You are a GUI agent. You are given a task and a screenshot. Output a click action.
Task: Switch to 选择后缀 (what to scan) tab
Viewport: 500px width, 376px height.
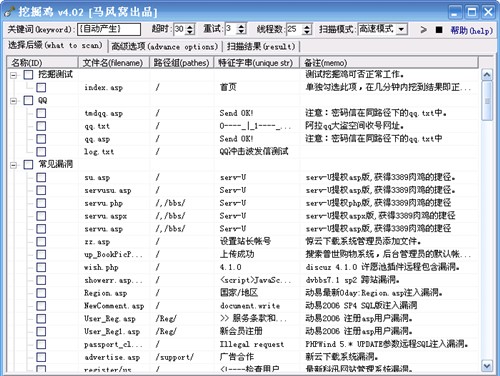(55, 46)
